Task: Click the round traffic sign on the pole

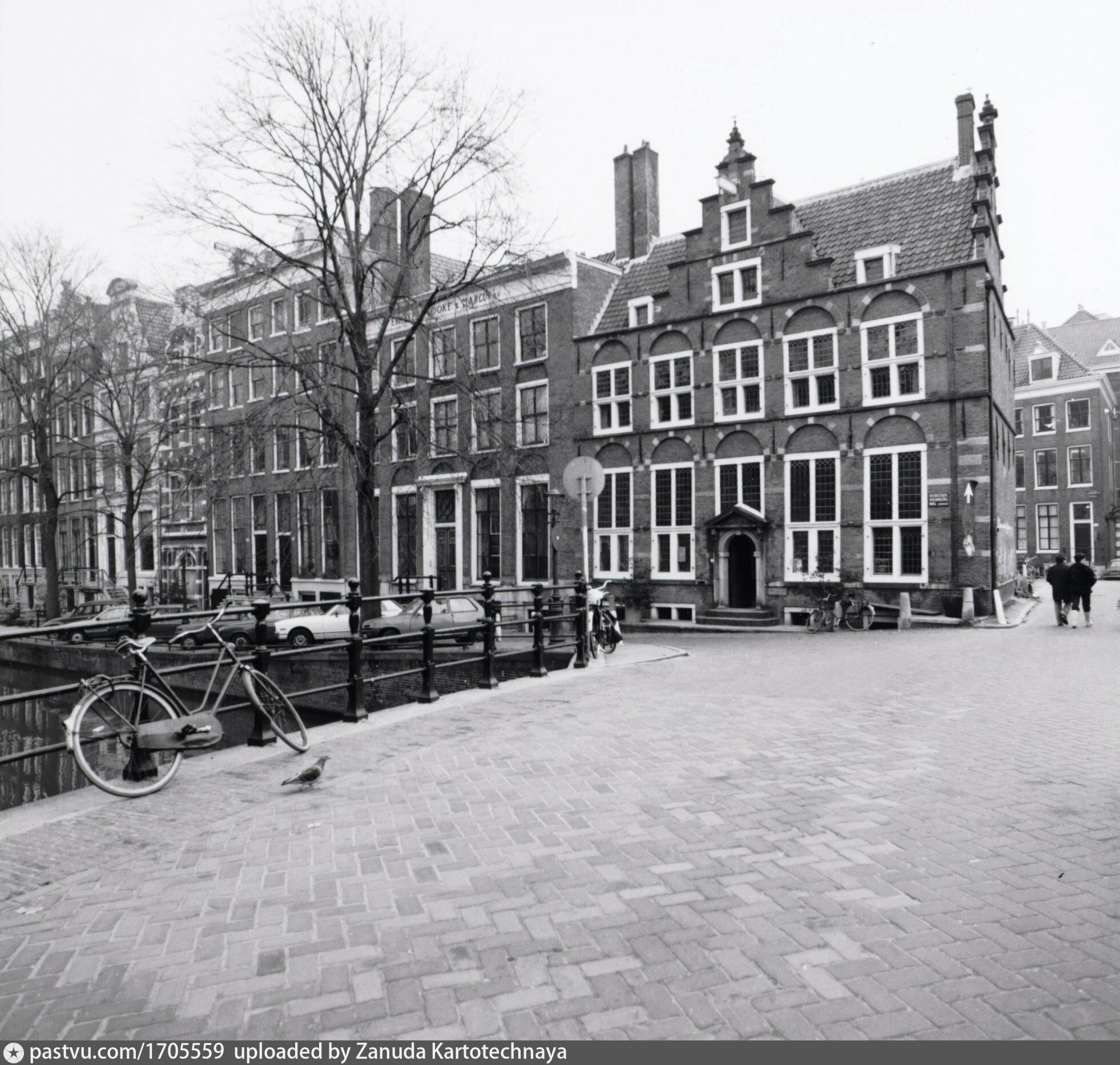Action: 583,477
